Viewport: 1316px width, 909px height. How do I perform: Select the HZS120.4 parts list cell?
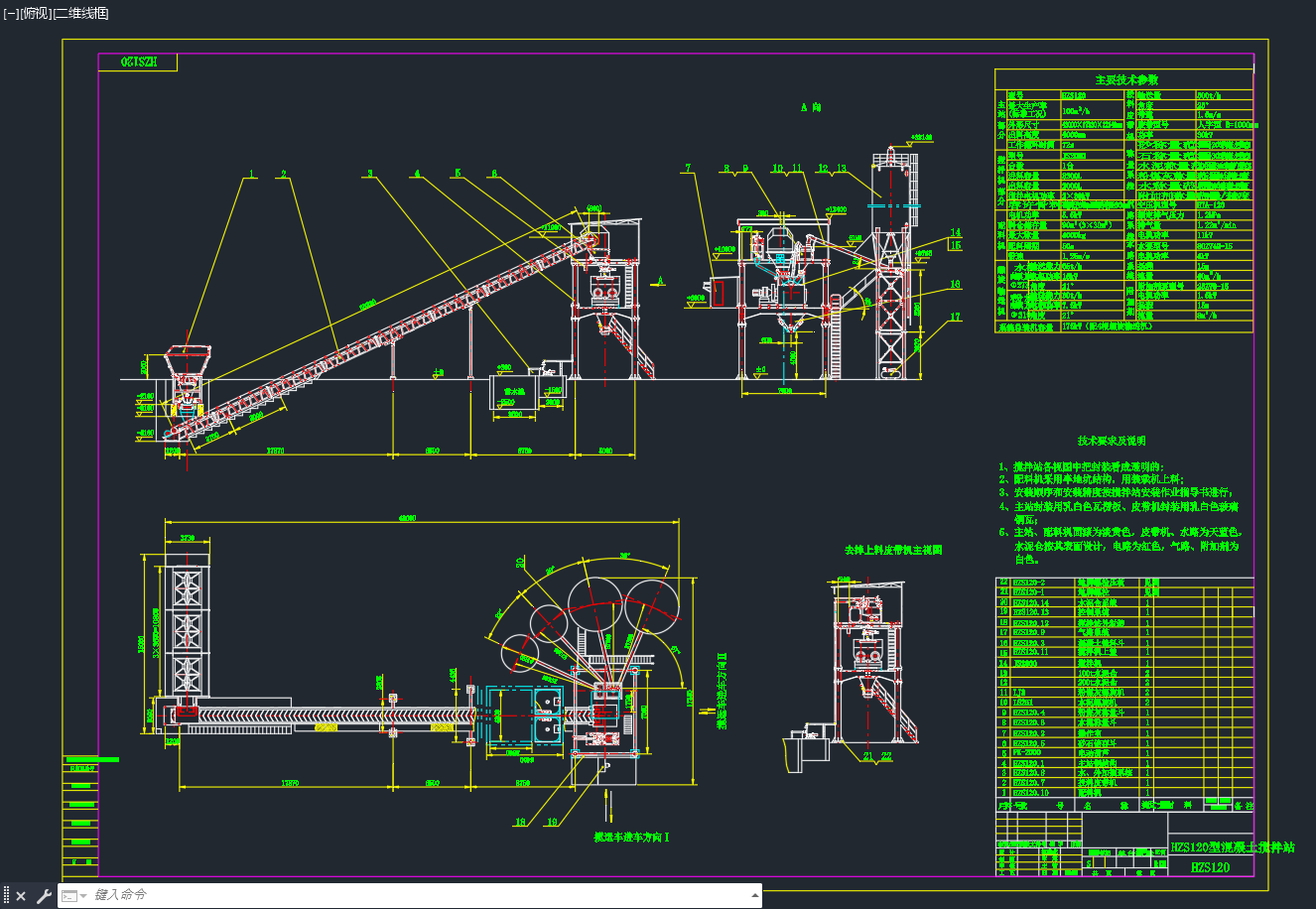click(x=1029, y=713)
